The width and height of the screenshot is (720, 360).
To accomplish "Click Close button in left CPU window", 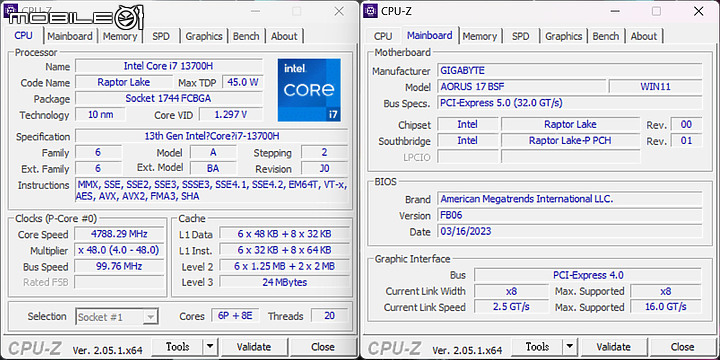I will click(x=323, y=347).
